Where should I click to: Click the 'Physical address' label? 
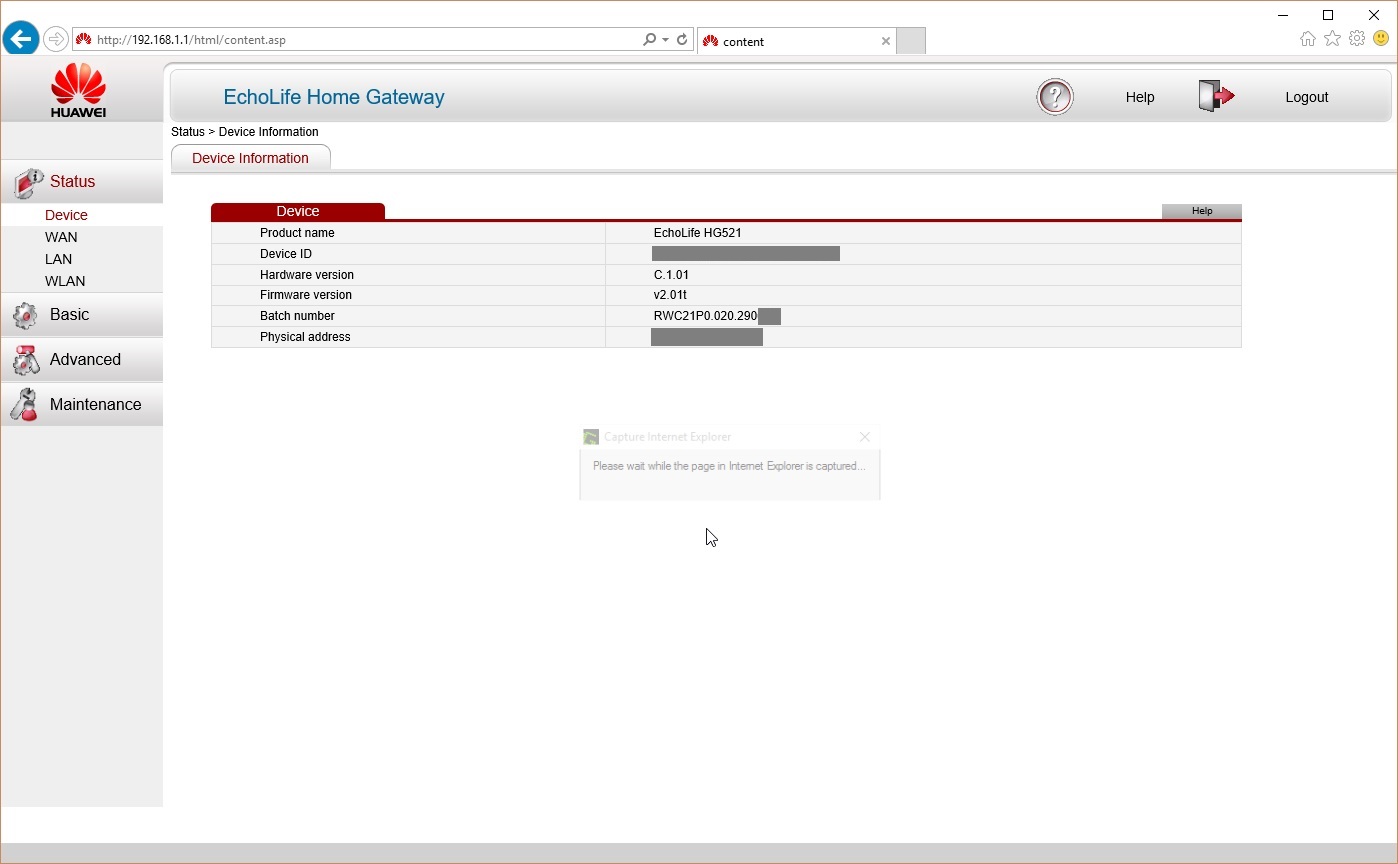click(305, 337)
